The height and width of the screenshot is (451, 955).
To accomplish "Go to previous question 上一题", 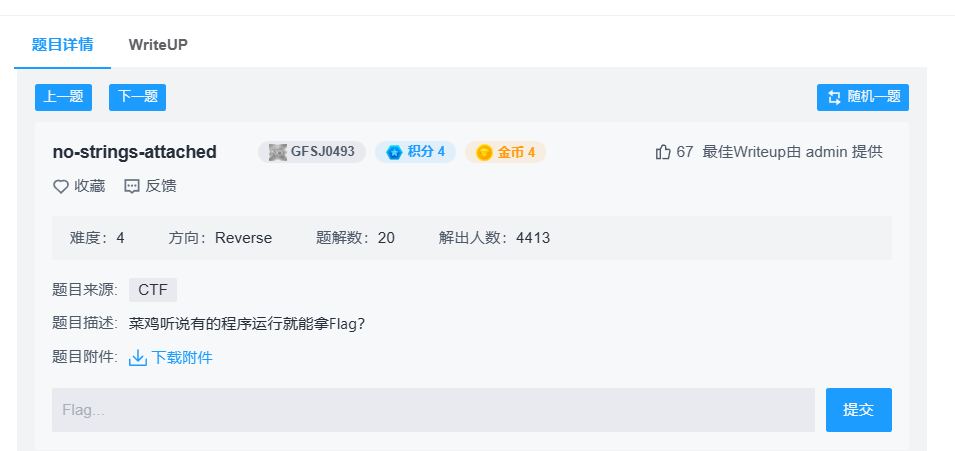I will (63, 97).
